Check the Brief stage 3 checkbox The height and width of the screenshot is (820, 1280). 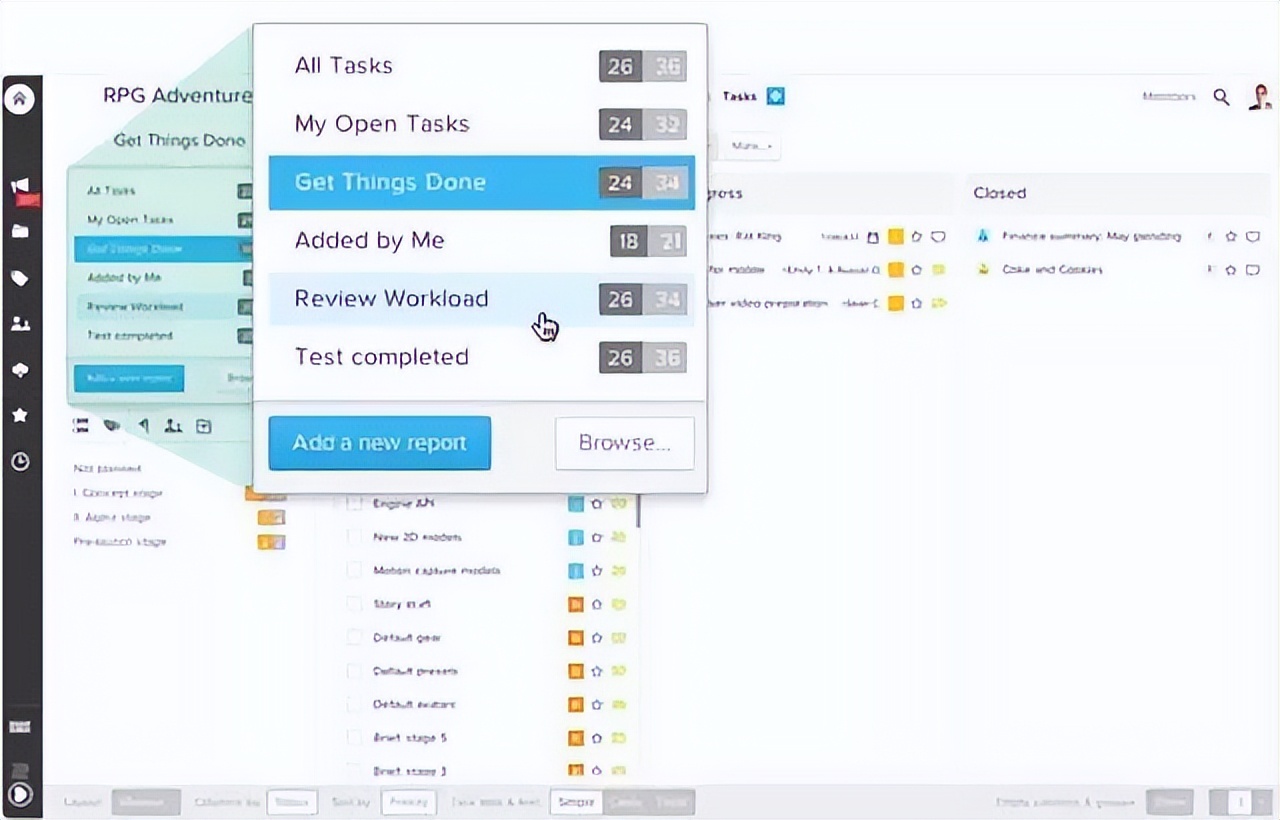(354, 770)
